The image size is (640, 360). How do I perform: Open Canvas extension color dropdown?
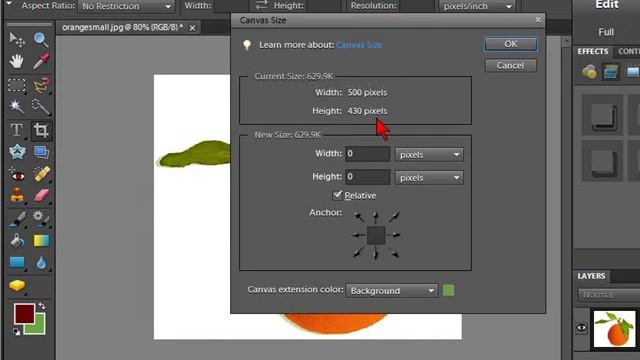[392, 291]
